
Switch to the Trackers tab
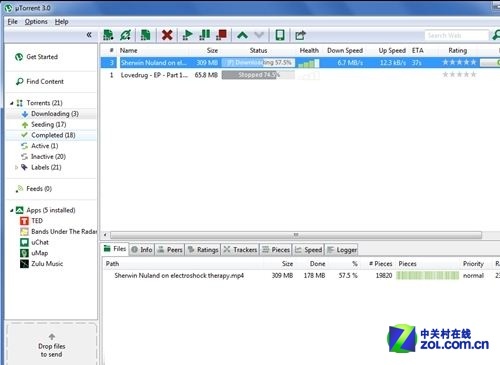click(x=240, y=249)
